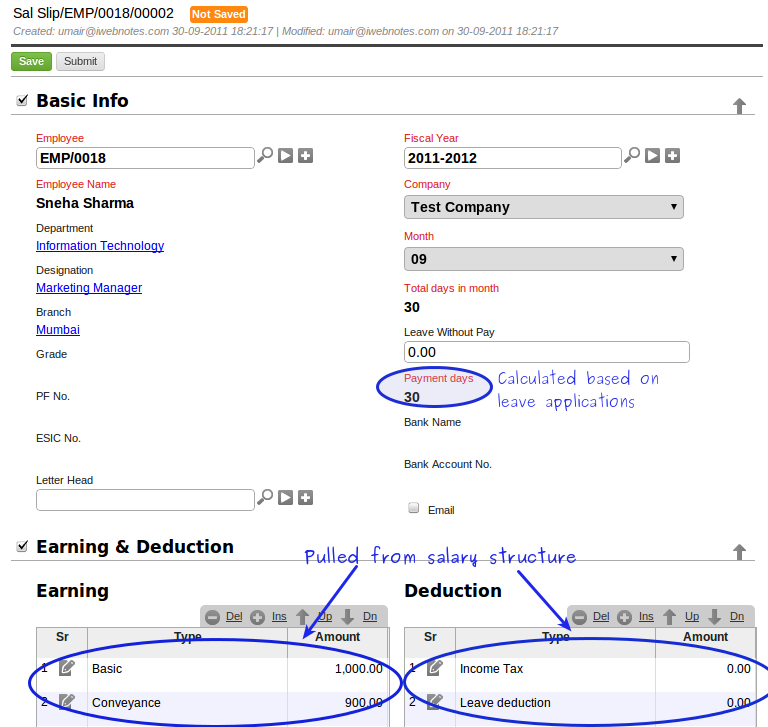Add new Fiscal Year with plus icon
The height and width of the screenshot is (727, 768).
tap(672, 156)
